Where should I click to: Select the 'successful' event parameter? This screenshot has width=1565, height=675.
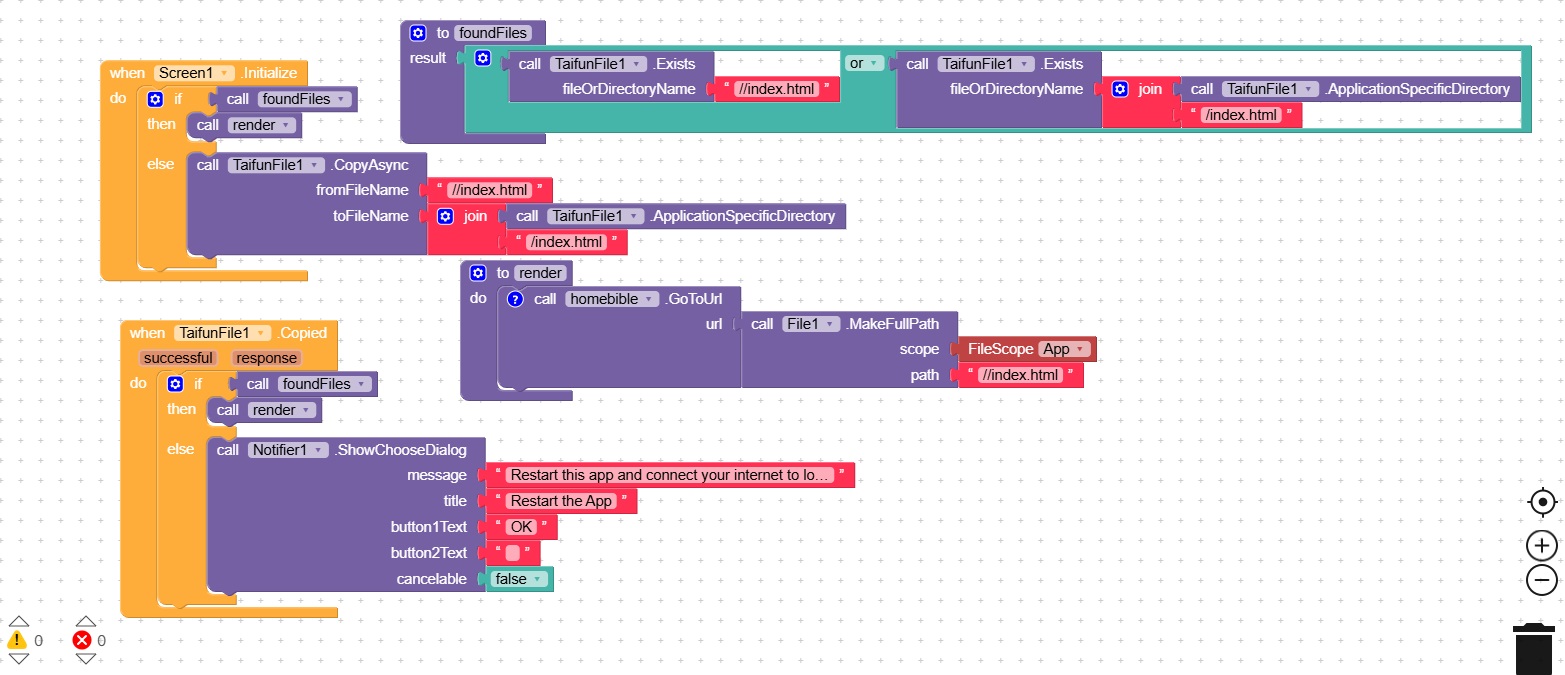point(178,358)
